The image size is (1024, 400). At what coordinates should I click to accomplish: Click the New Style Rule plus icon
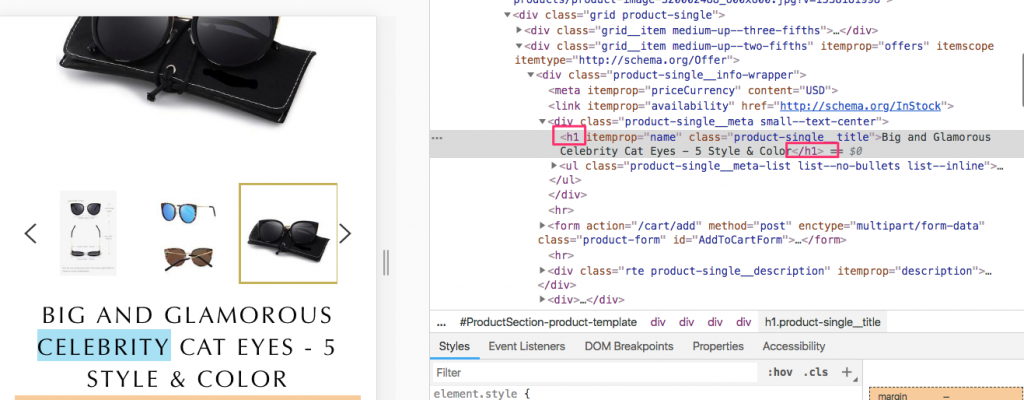pyautogui.click(x=846, y=372)
